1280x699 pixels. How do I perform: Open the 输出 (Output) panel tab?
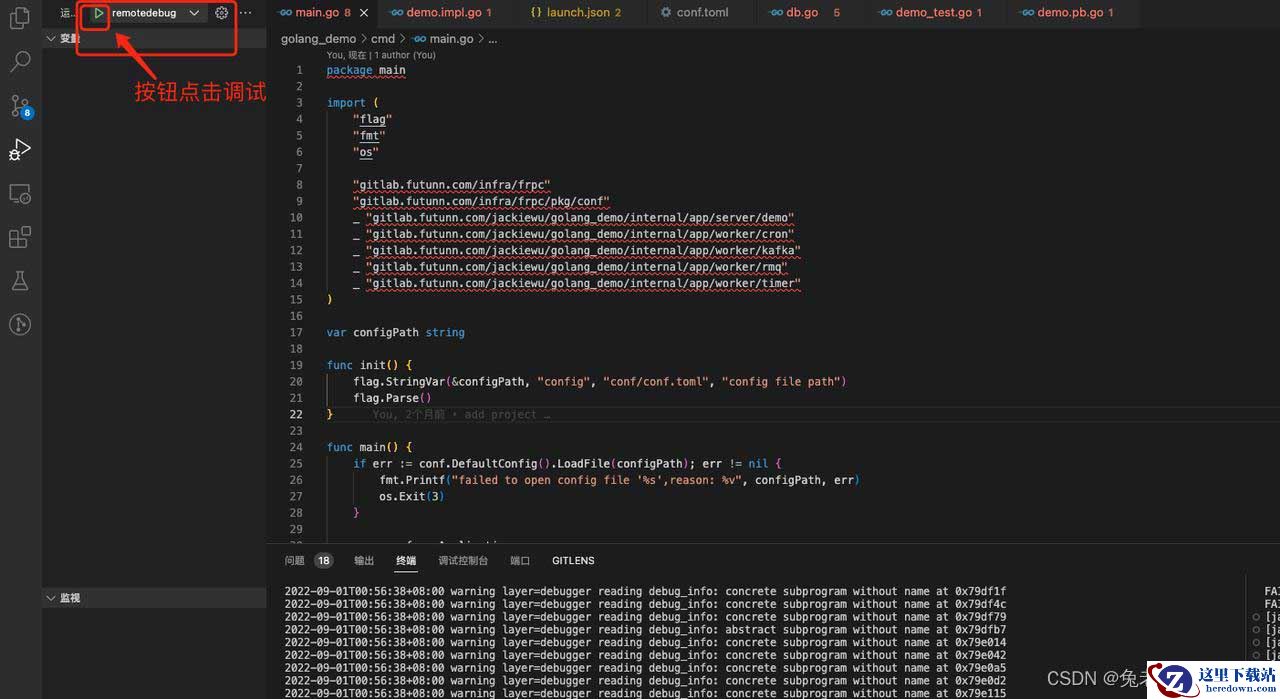coord(364,561)
